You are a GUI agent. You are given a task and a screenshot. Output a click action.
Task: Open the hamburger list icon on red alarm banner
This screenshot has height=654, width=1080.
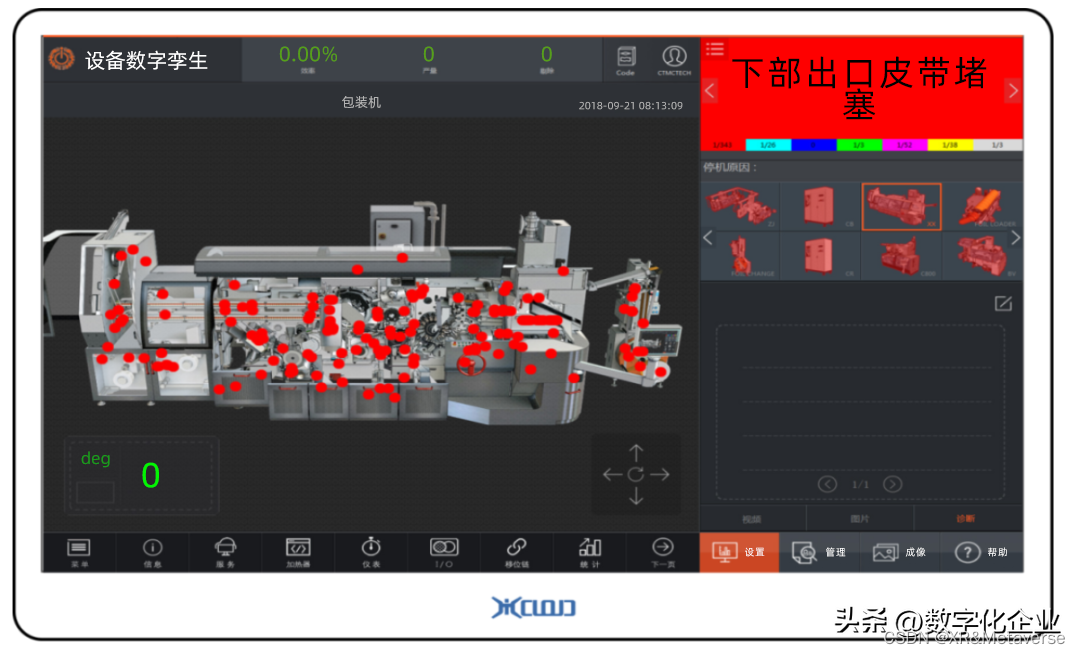coord(714,48)
